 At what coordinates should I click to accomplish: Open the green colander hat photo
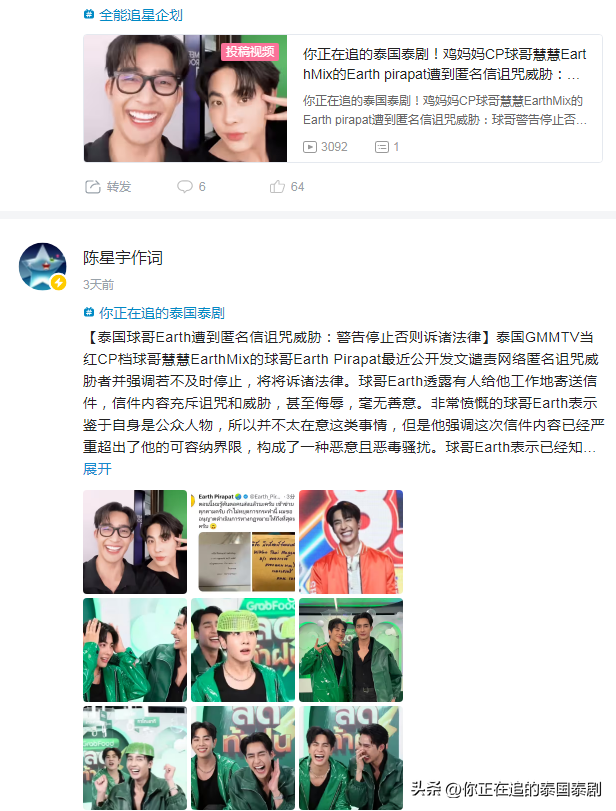[x=243, y=650]
